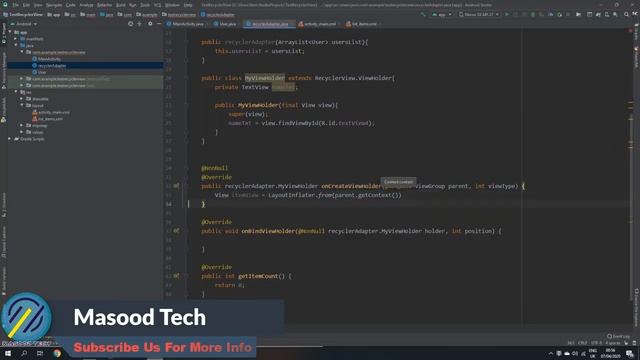
Task: Click the CRLF line separator in status bar
Action: coord(583,343)
